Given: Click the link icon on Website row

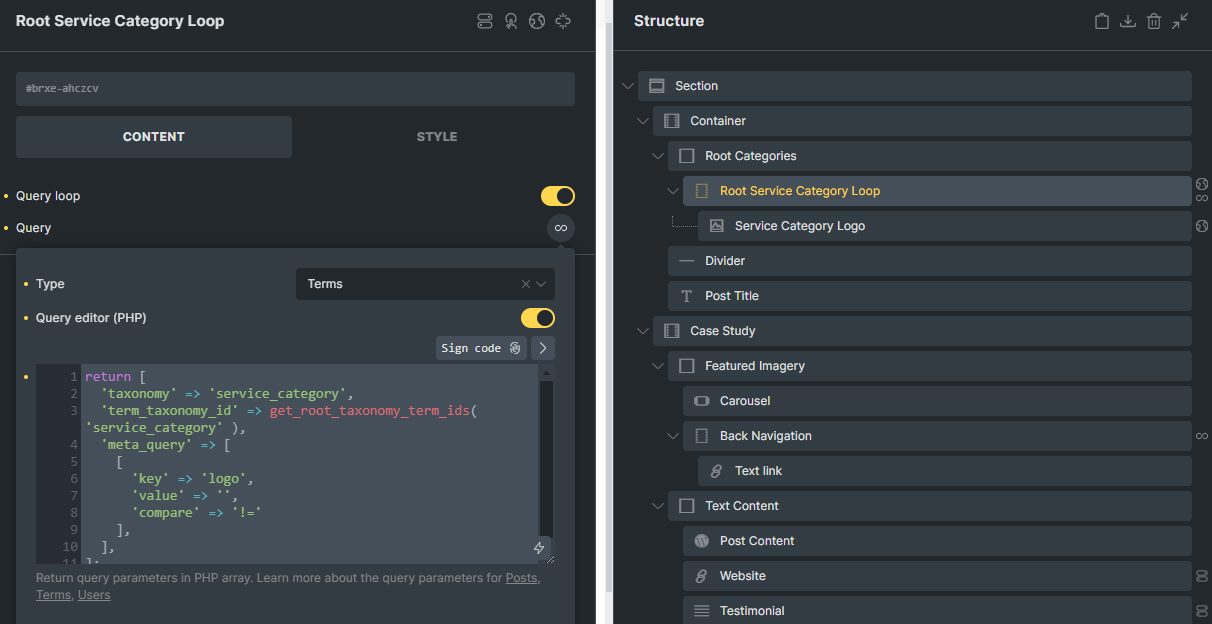Looking at the screenshot, I should [701, 576].
